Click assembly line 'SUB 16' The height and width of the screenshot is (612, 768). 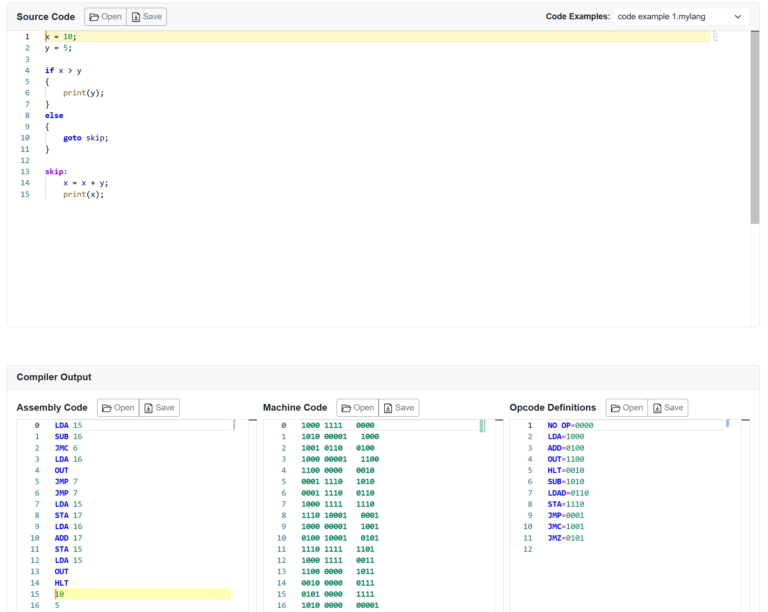[69, 437]
